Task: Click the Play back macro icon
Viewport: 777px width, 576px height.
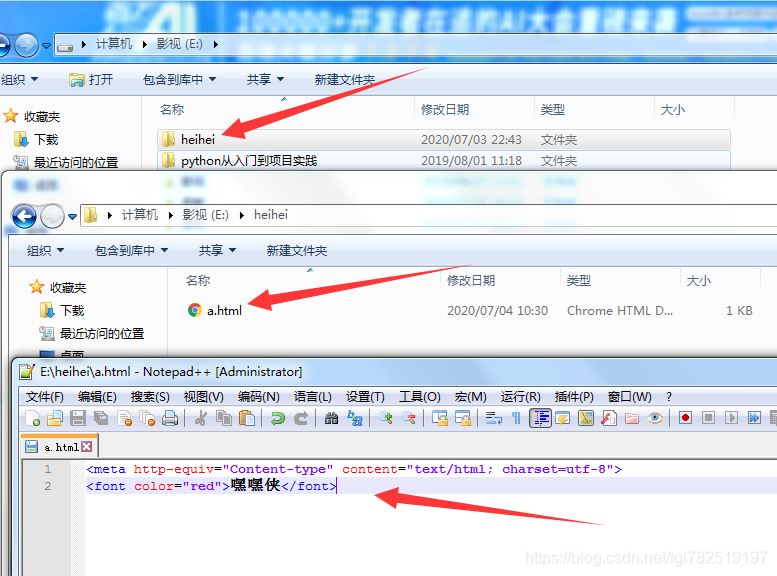Action: tap(731, 418)
